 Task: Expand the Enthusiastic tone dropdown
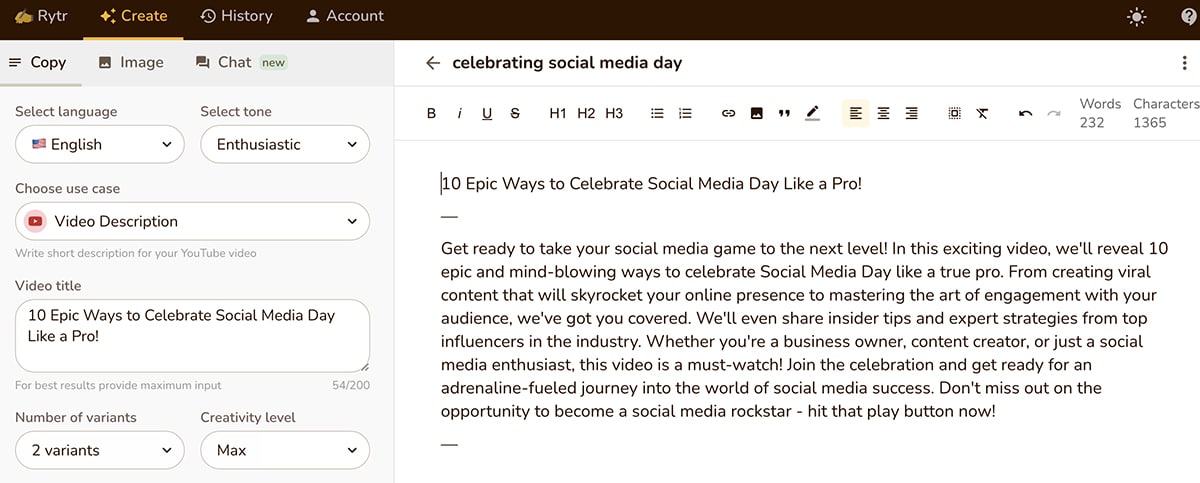point(285,144)
